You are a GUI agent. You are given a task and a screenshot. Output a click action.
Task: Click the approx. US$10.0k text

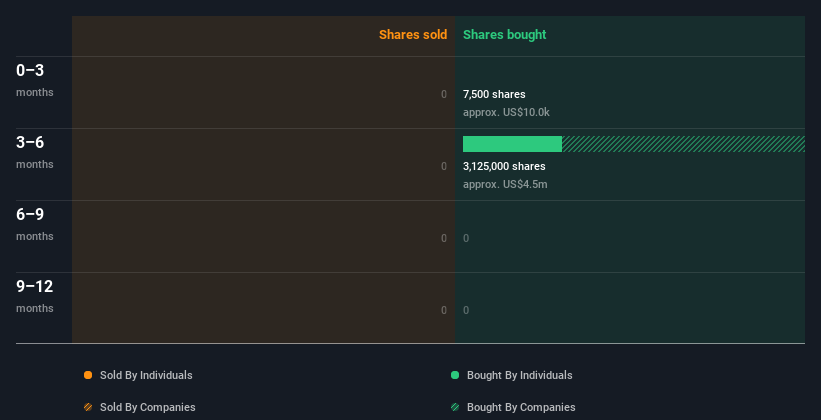(x=506, y=112)
